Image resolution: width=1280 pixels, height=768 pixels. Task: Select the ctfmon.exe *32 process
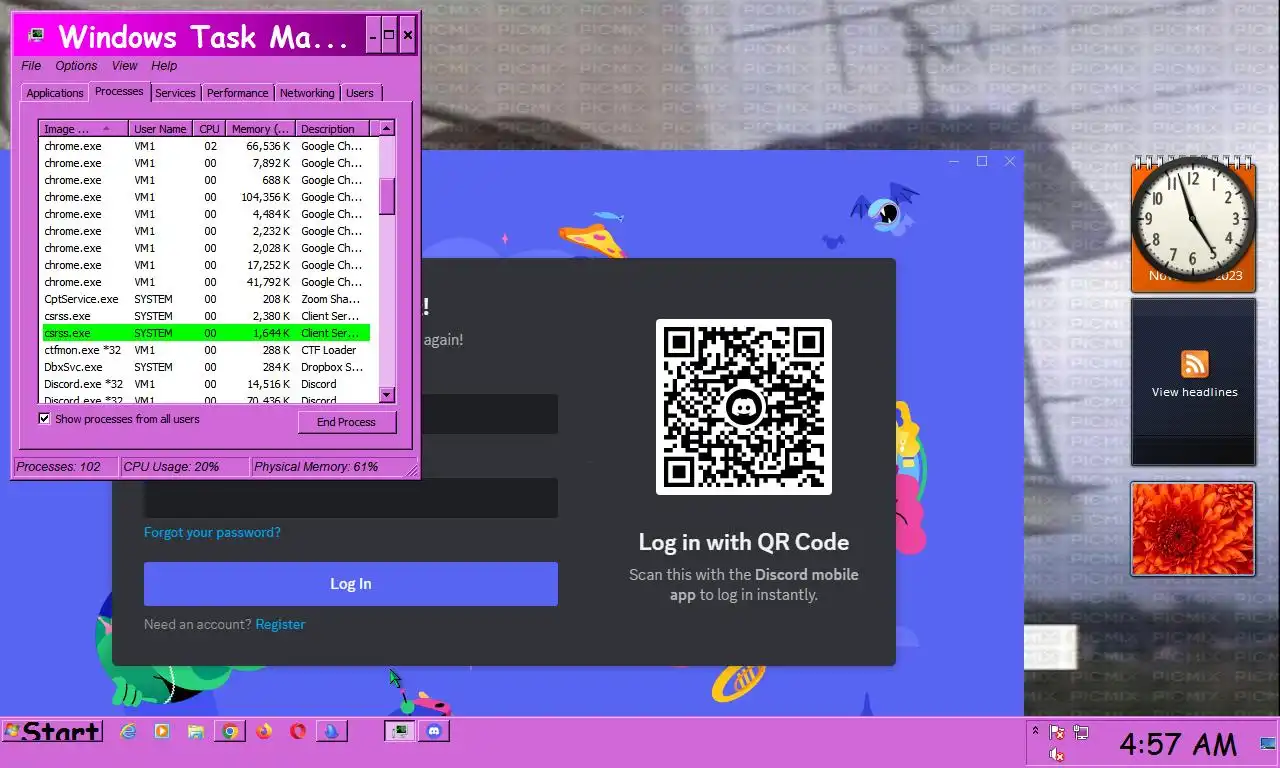[206, 350]
